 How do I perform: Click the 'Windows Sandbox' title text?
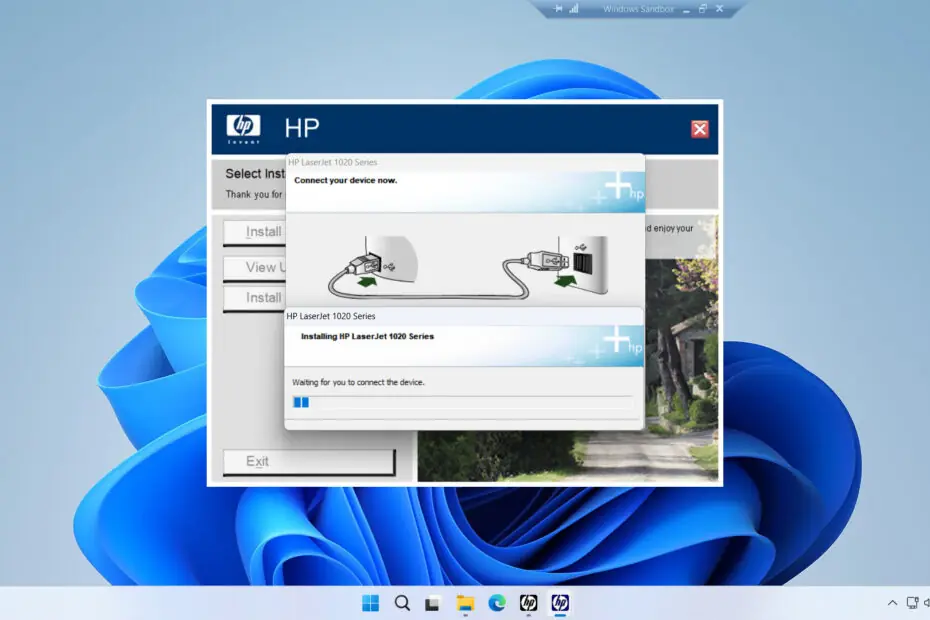point(638,9)
